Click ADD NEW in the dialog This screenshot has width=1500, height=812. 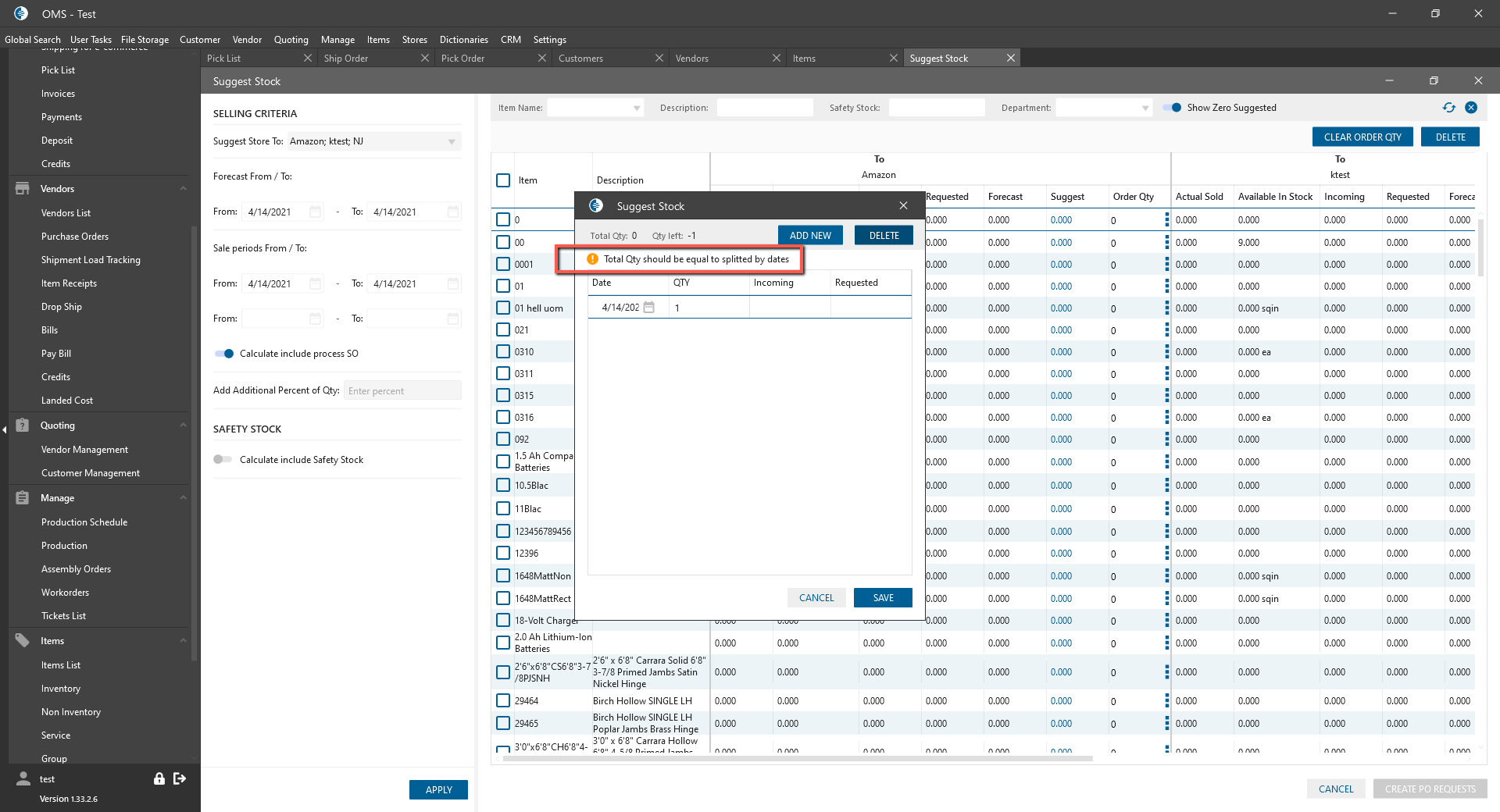(x=810, y=235)
